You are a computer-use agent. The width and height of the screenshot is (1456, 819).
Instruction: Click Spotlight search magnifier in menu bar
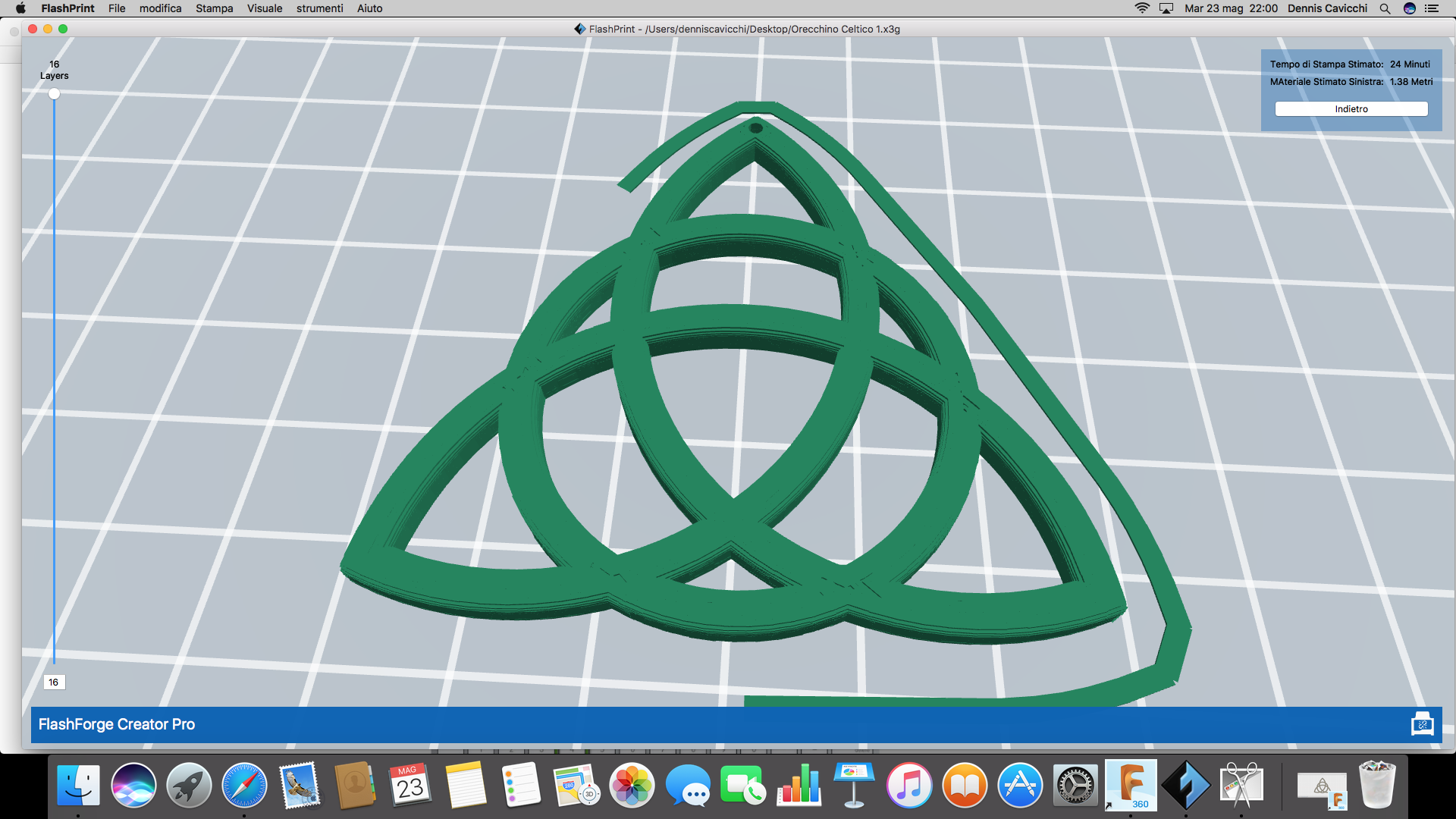pyautogui.click(x=1385, y=8)
